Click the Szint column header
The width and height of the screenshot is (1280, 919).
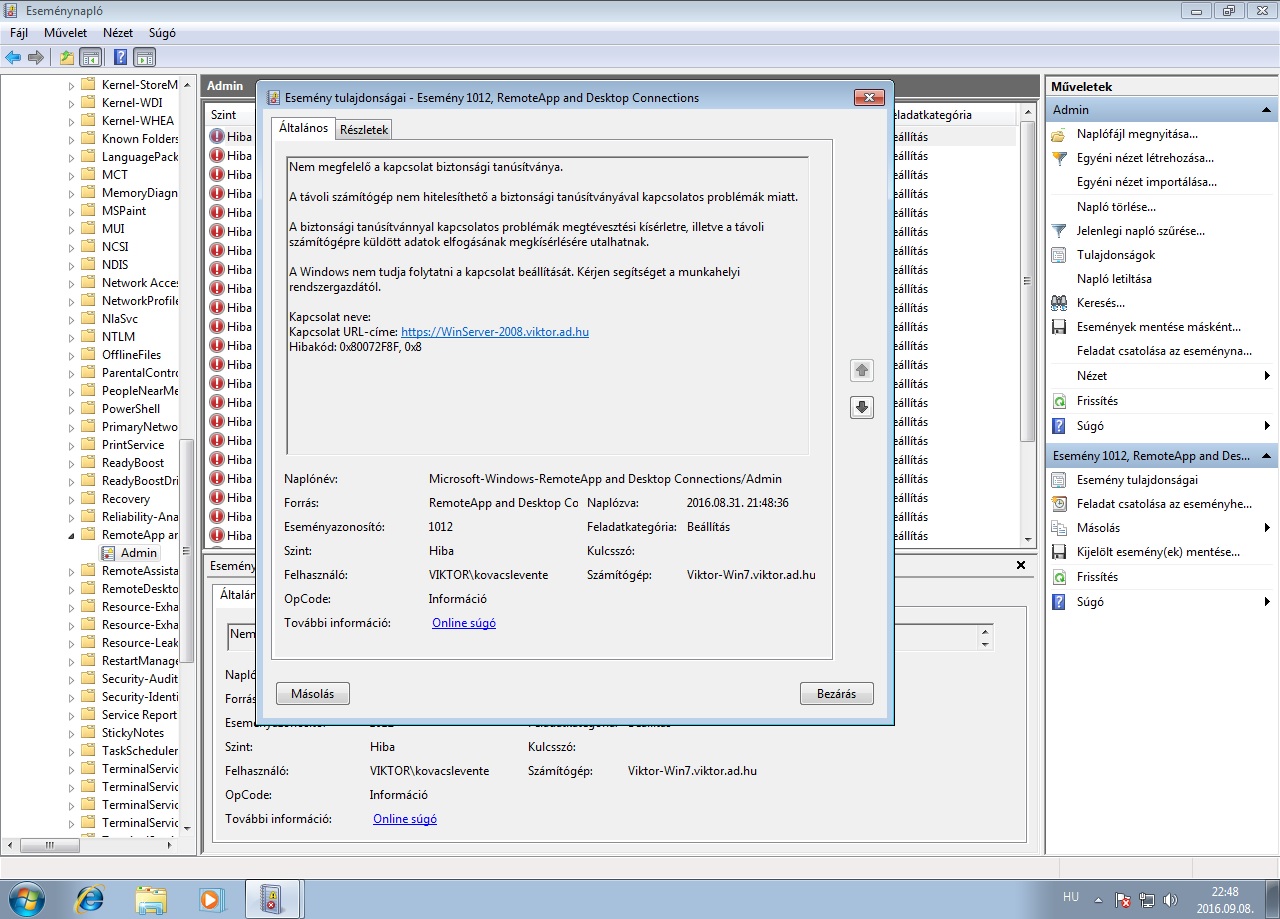(231, 115)
